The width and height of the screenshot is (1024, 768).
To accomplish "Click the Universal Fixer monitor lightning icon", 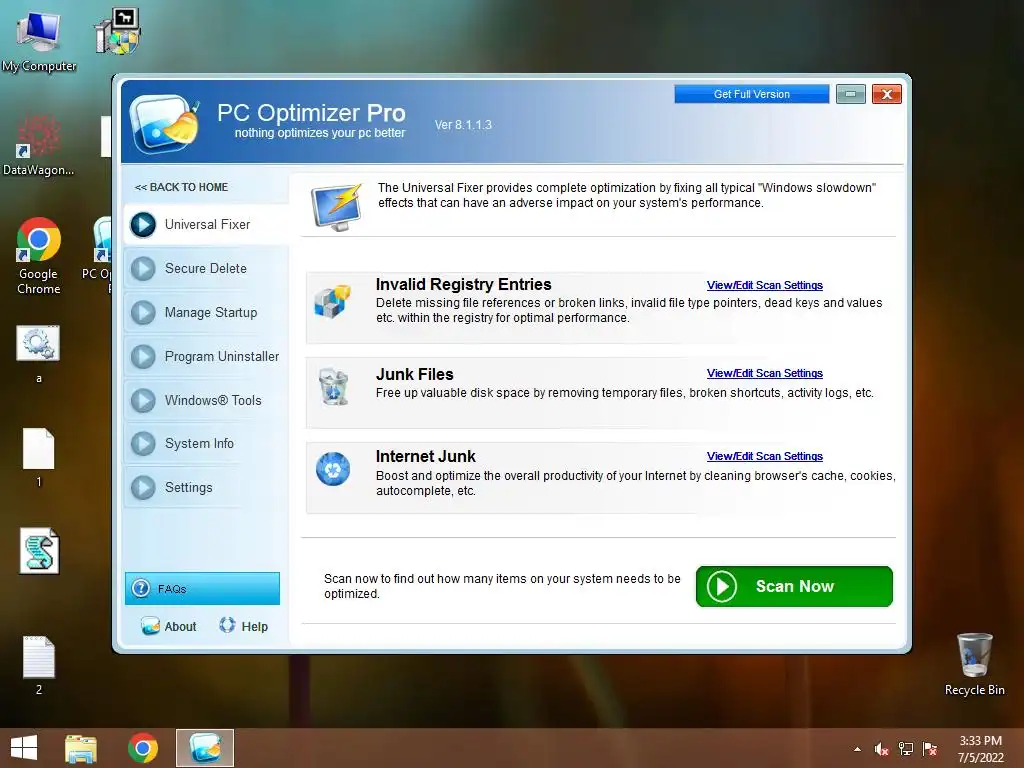I will coord(336,207).
